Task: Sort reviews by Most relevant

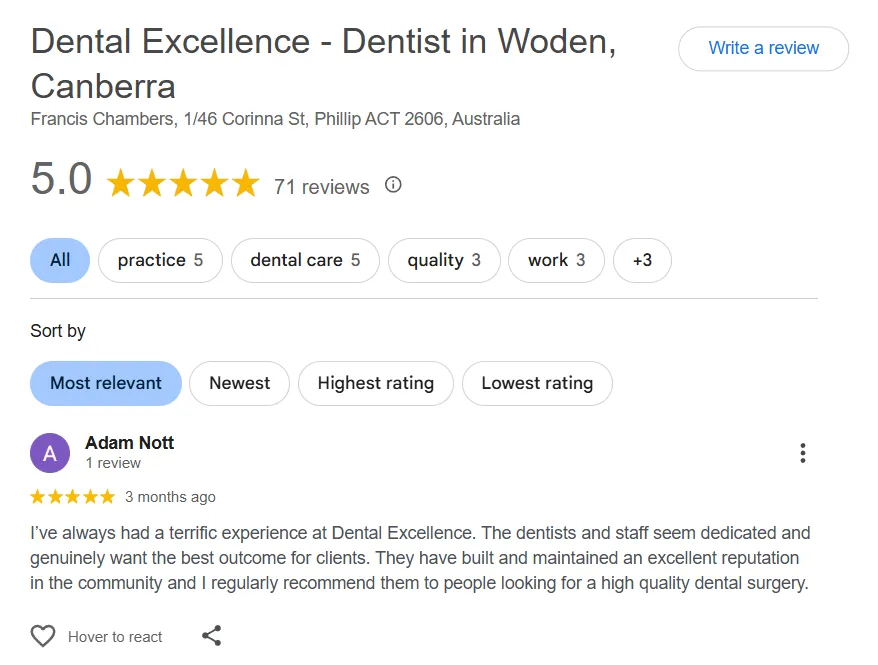Action: tap(106, 383)
